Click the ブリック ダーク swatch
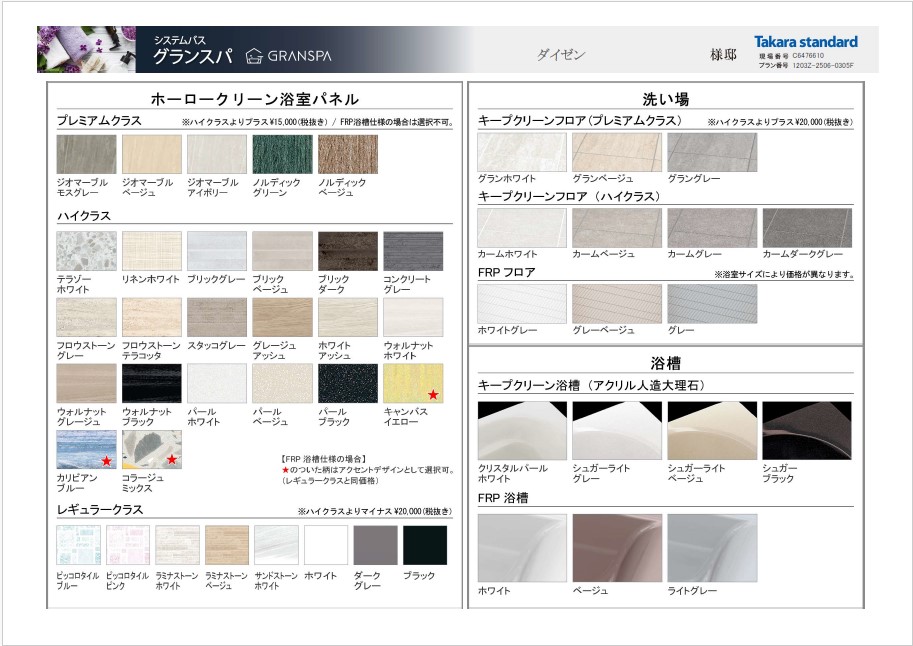The height and width of the screenshot is (646, 913). 348,251
